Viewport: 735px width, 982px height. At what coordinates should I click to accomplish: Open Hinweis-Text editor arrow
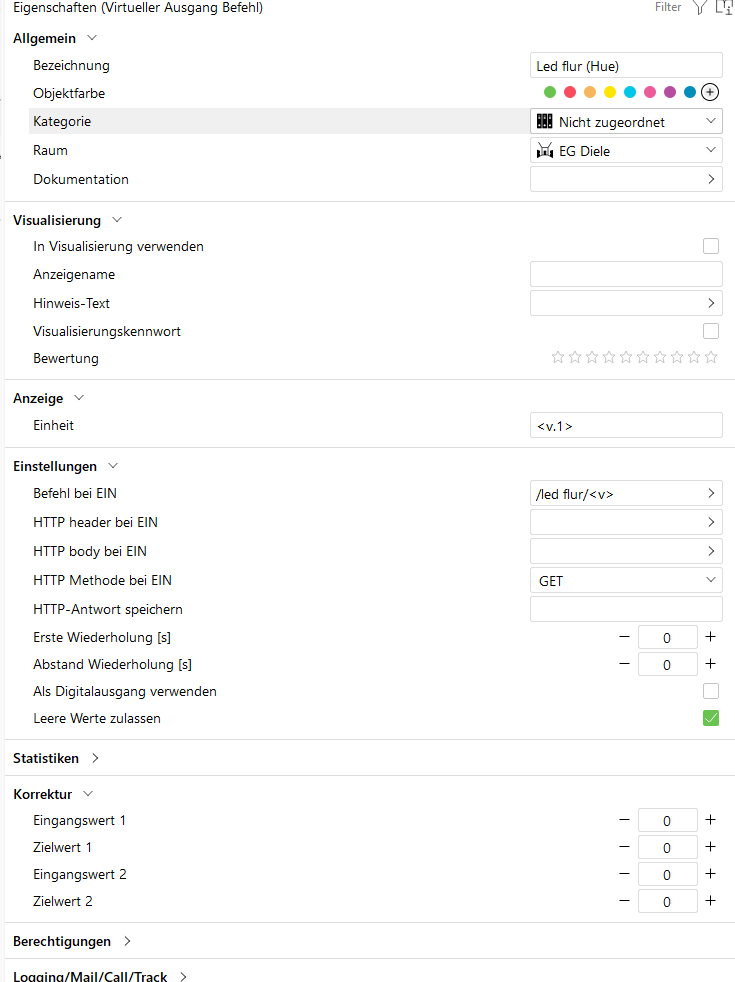tap(711, 303)
